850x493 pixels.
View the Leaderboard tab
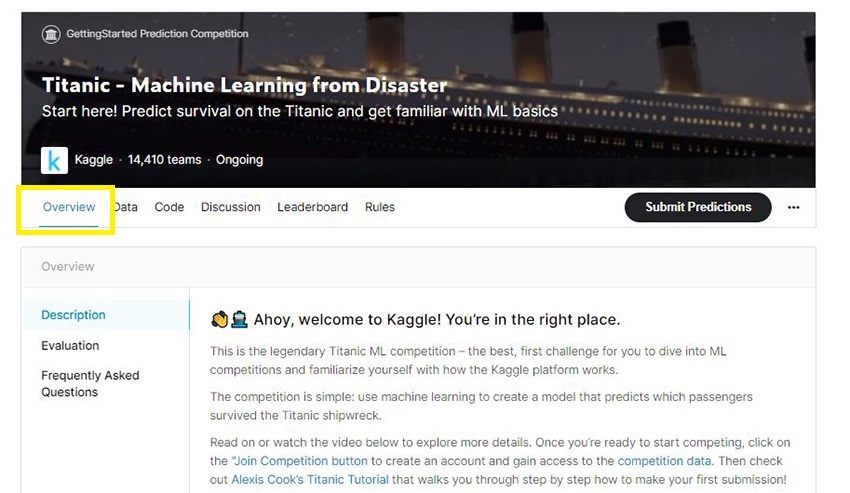[313, 207]
